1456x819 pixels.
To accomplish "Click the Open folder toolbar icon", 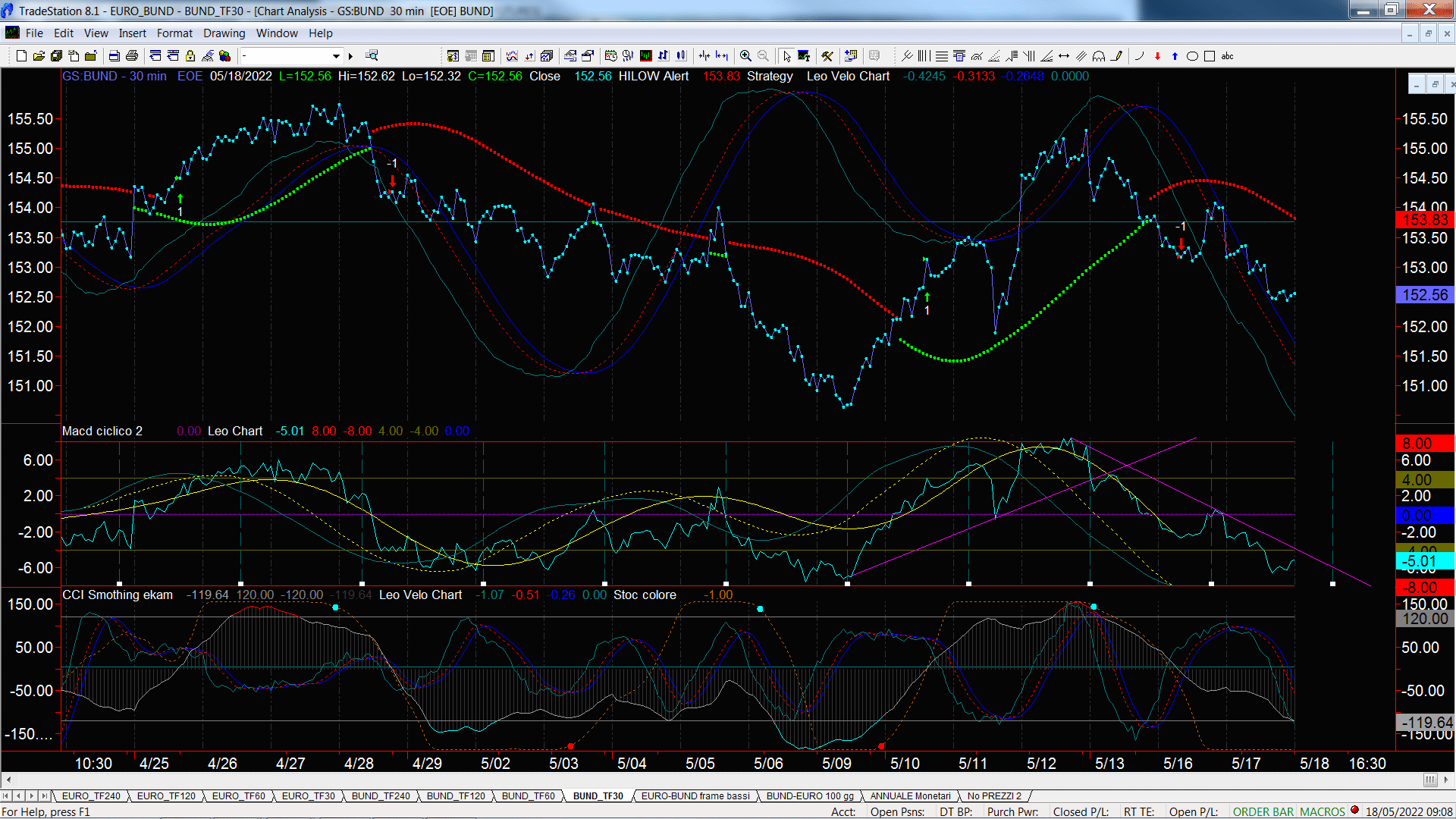I will click(x=39, y=55).
